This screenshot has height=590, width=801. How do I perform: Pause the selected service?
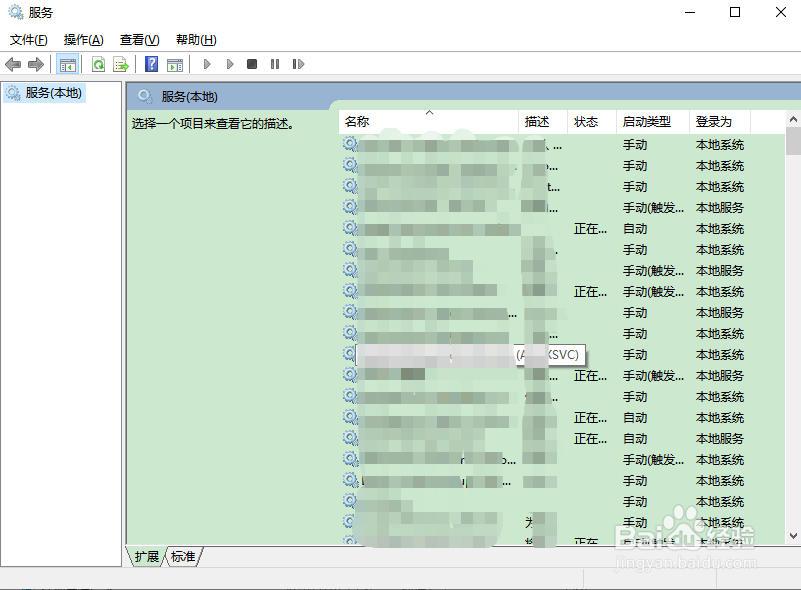274,63
